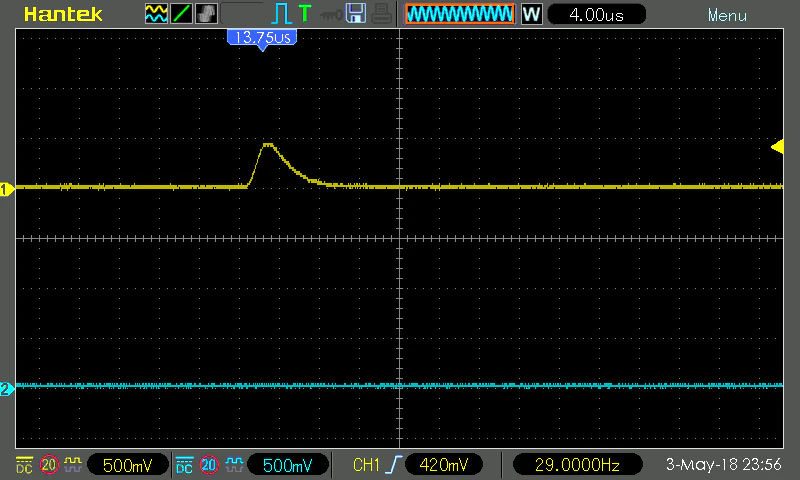Viewport: 800px width, 480px height.
Task: Click the CH1 yellow probe waveform icon
Action: pyautogui.click(x=72, y=464)
